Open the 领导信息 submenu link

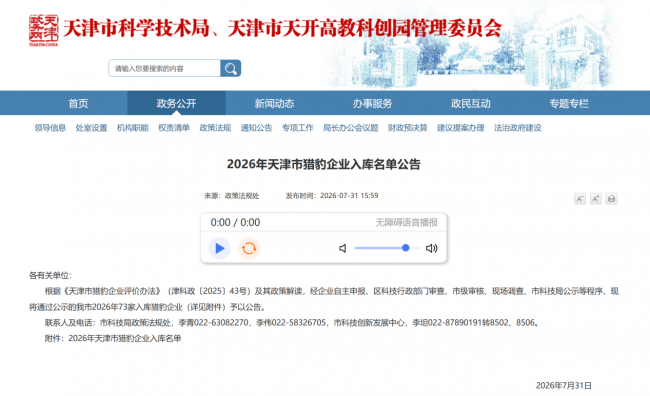click(x=50, y=128)
